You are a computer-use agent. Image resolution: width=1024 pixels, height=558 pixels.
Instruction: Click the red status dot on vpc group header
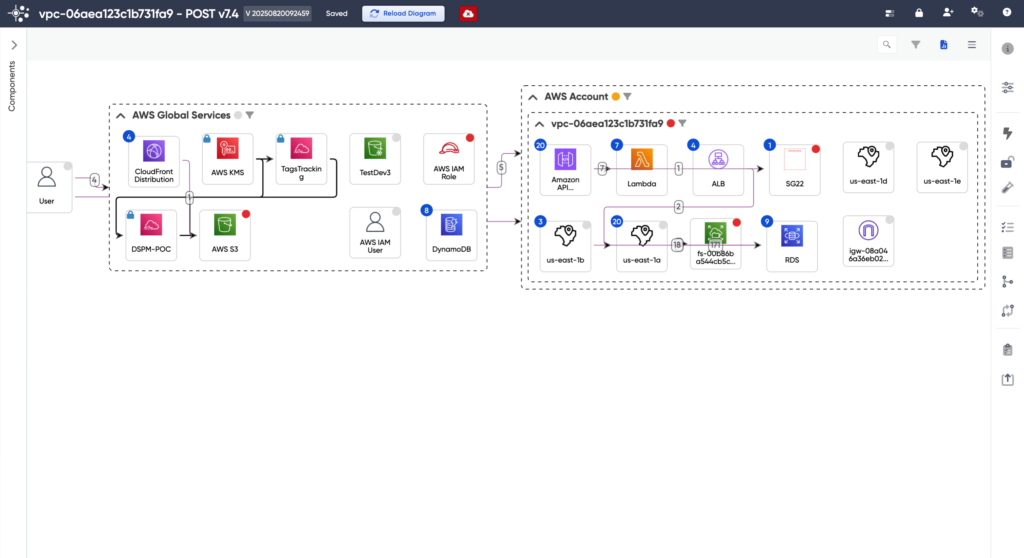click(x=671, y=123)
